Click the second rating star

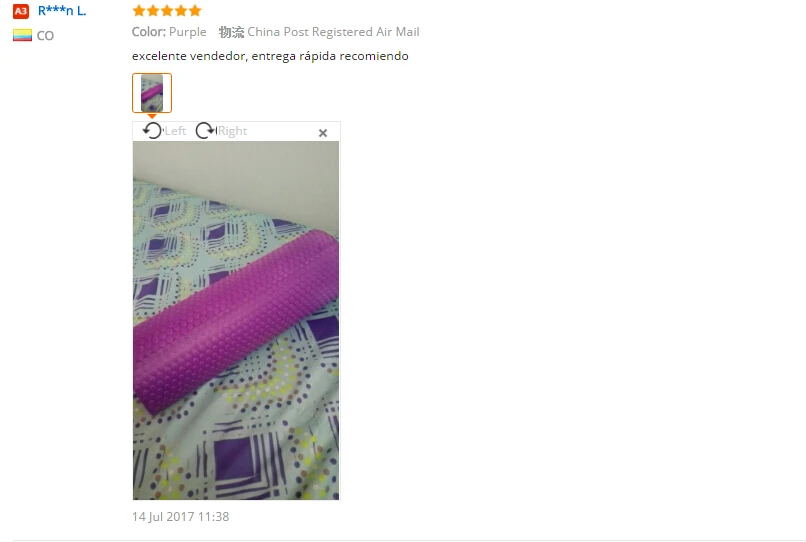153,10
